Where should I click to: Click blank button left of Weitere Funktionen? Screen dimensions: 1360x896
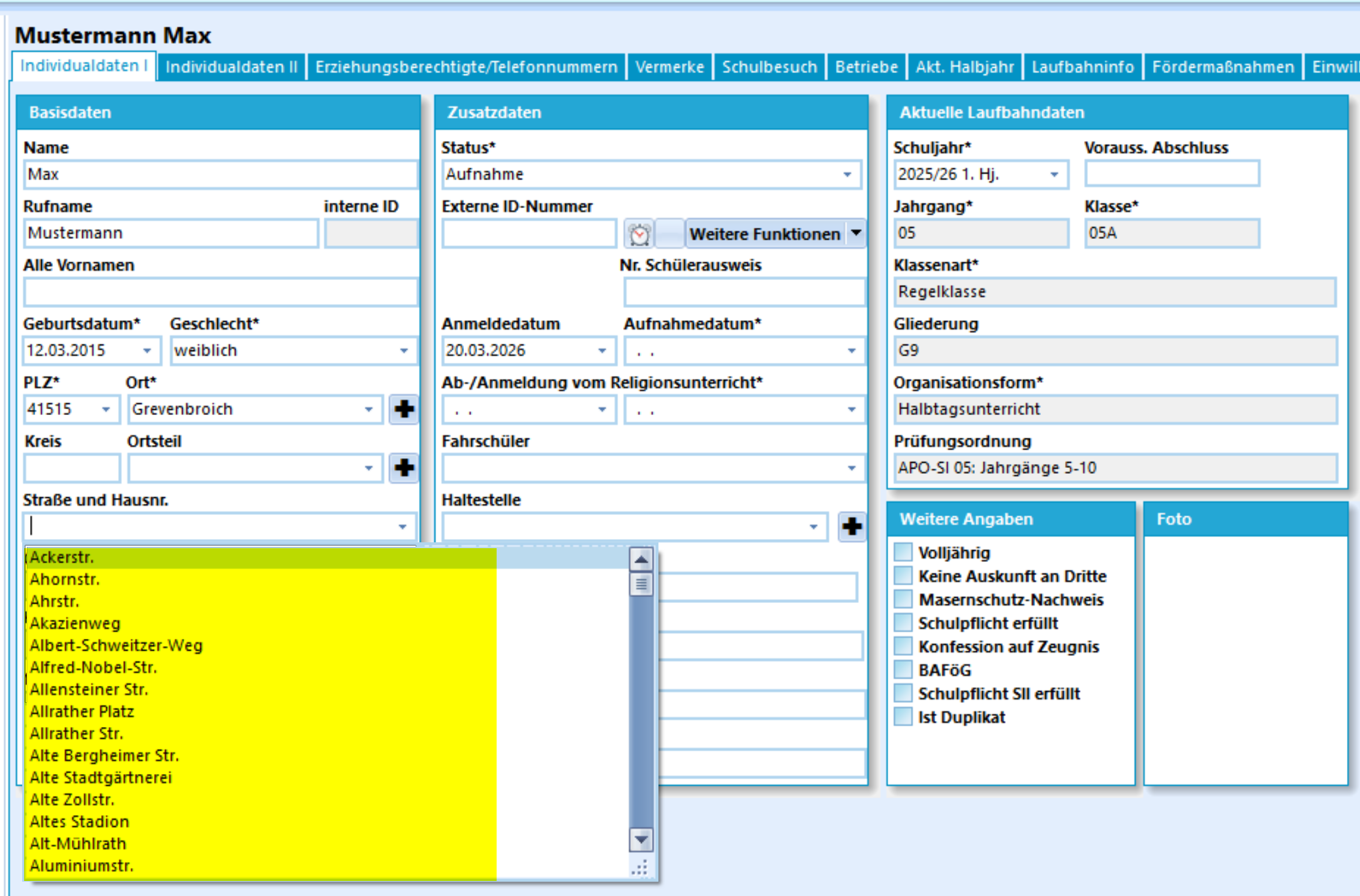point(669,234)
